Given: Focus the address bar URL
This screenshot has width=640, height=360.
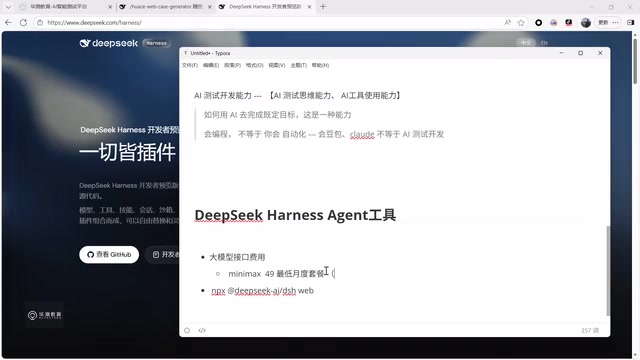Looking at the screenshot, I should click(x=95, y=22).
